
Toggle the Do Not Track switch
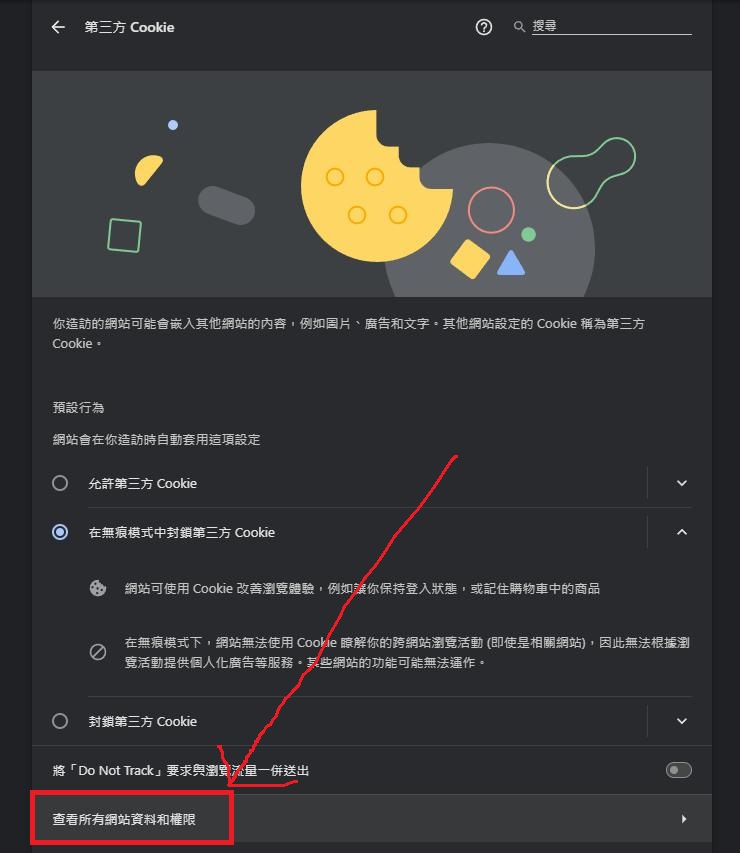tap(679, 770)
